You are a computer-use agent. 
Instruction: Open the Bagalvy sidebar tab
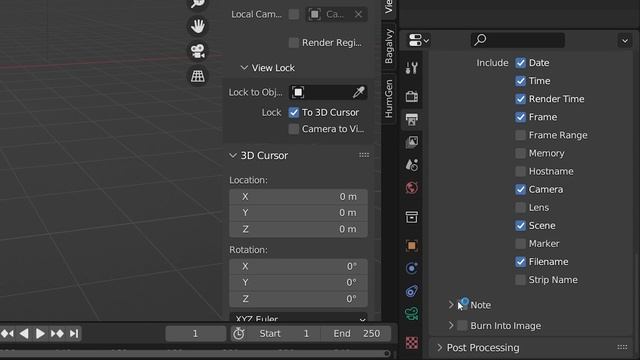coord(389,46)
